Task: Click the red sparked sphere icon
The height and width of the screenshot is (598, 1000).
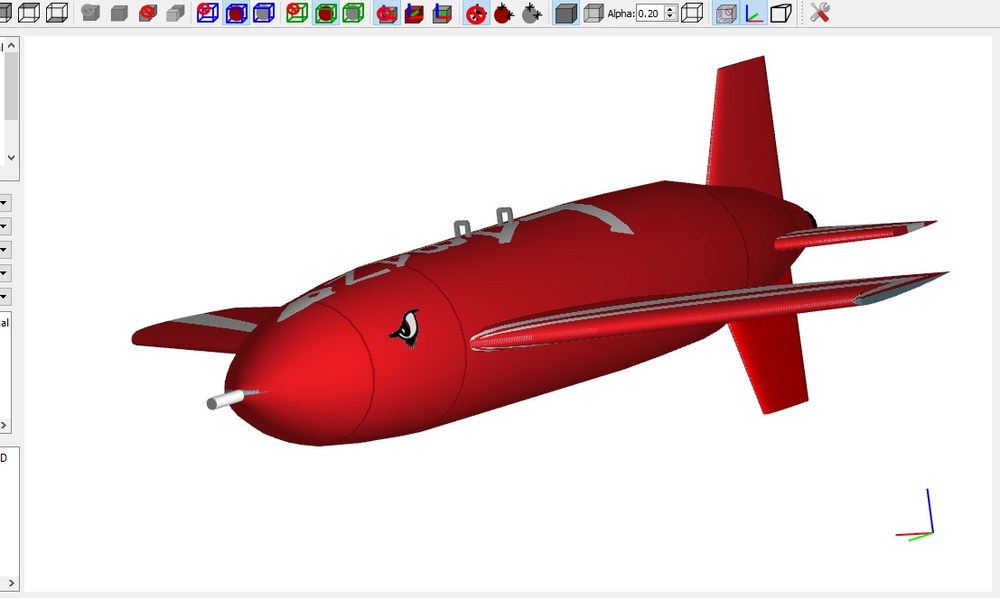Action: (x=504, y=13)
